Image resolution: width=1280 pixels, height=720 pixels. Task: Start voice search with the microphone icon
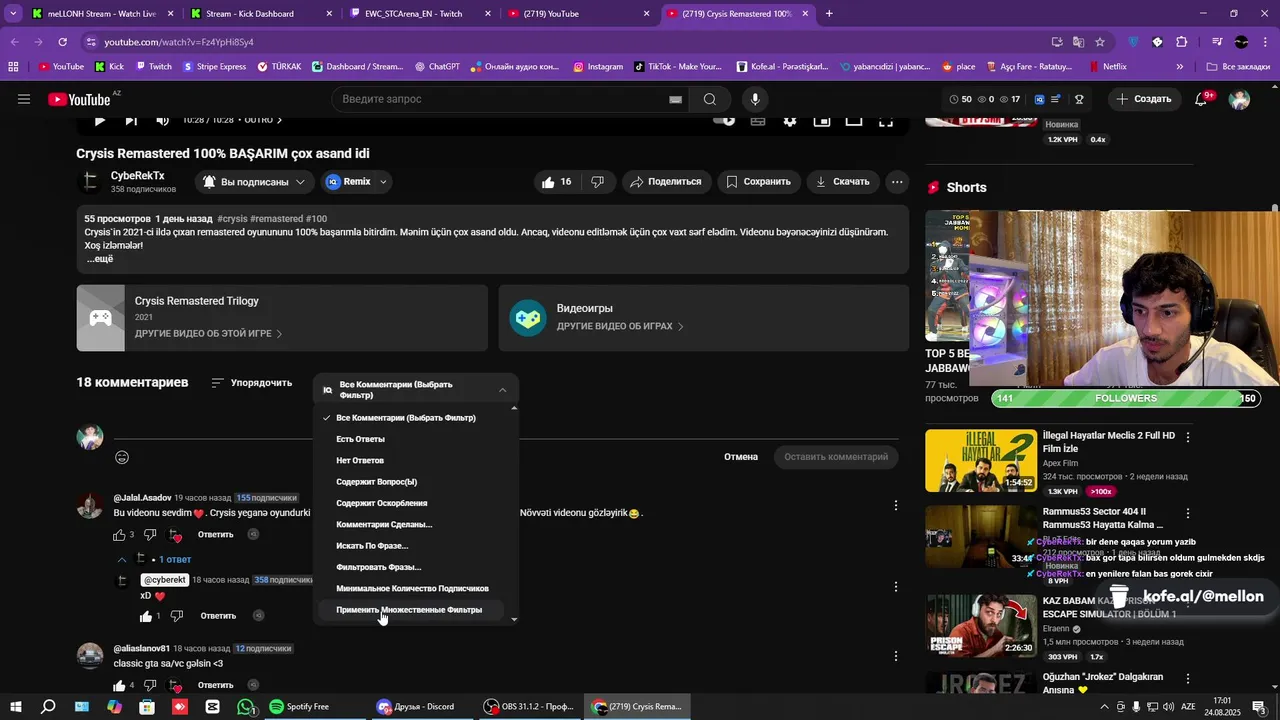(755, 99)
